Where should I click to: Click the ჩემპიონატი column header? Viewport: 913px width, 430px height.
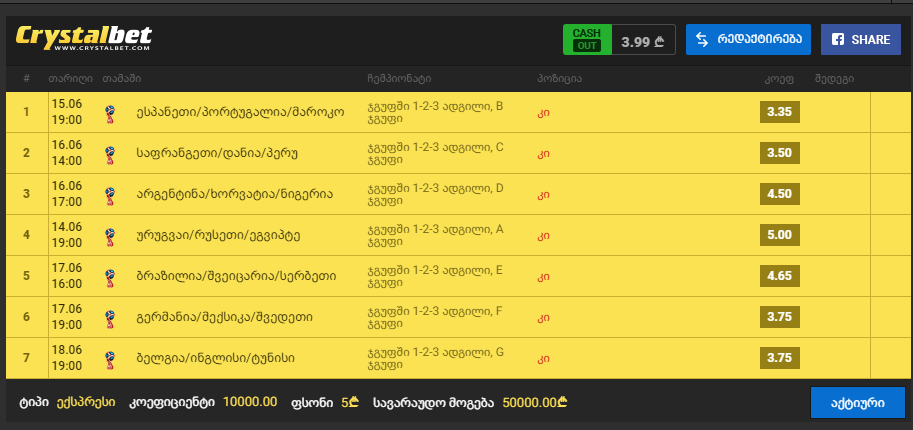coord(399,79)
